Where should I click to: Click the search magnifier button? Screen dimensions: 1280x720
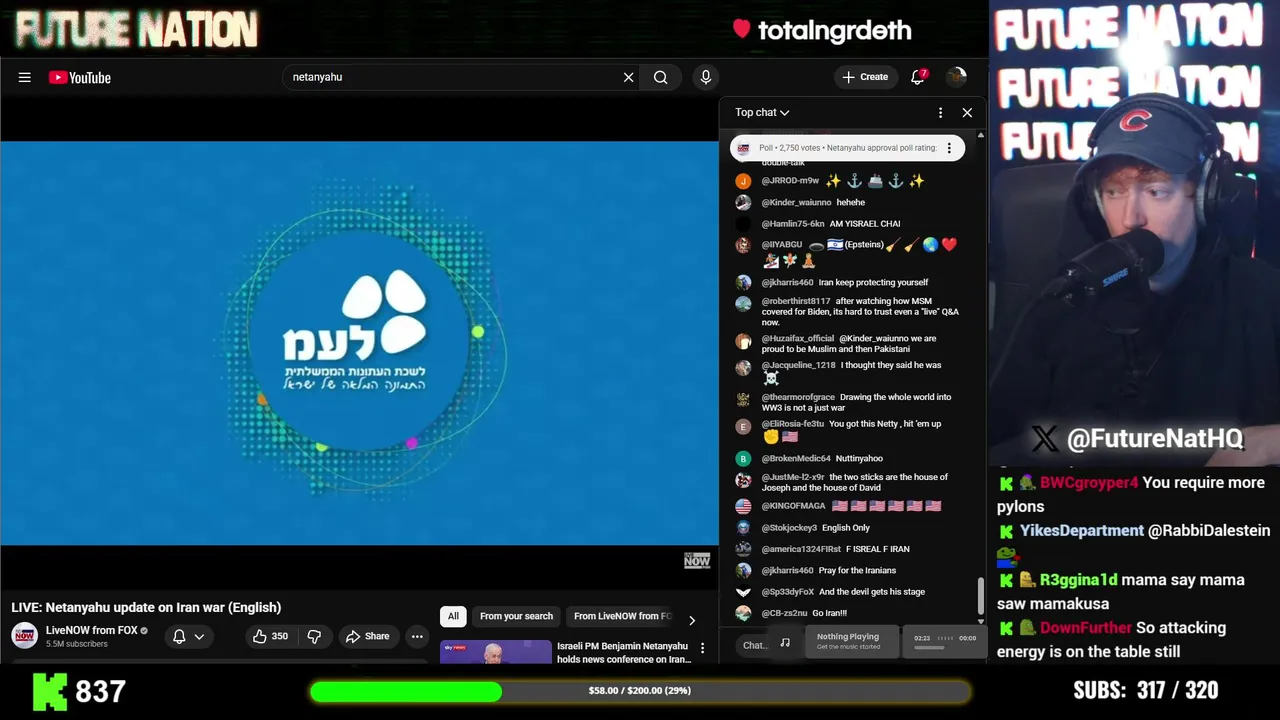coord(660,77)
